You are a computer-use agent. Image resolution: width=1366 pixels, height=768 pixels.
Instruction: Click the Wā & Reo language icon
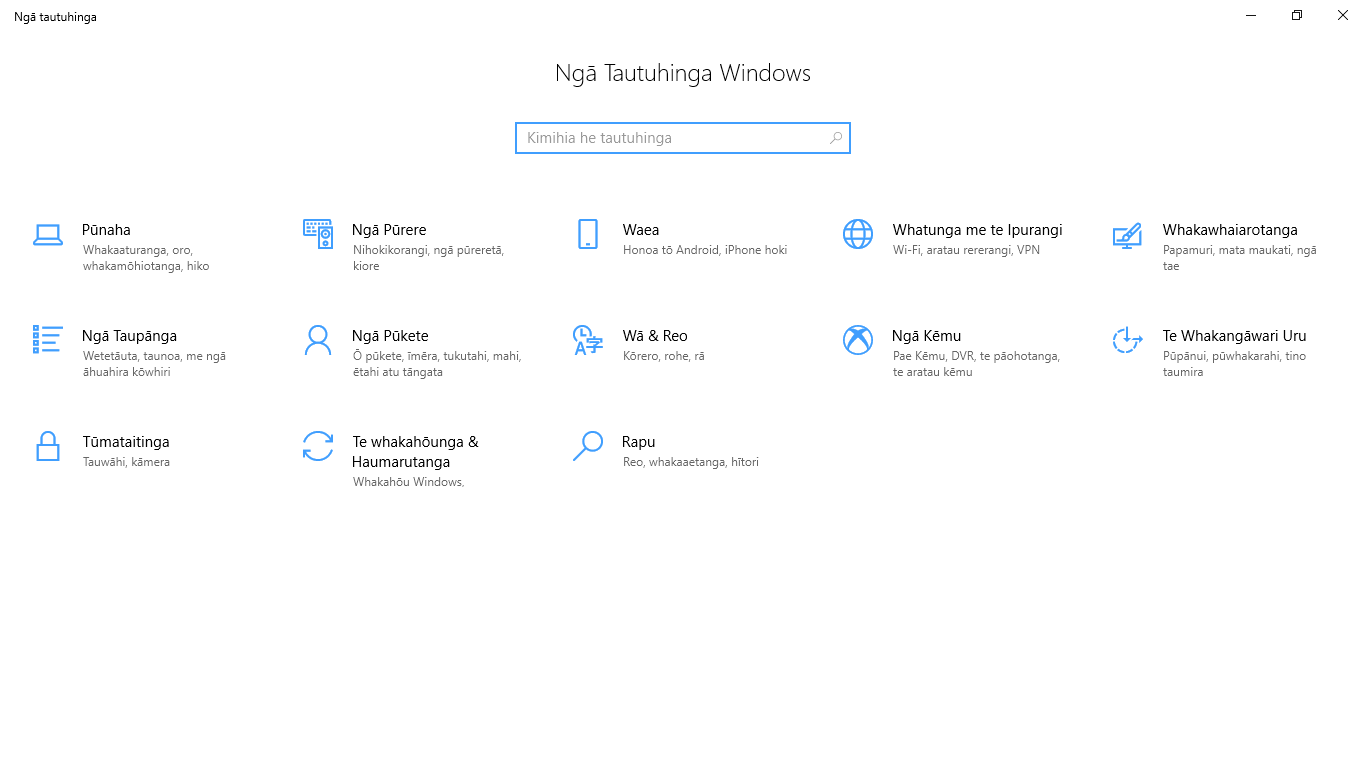587,340
